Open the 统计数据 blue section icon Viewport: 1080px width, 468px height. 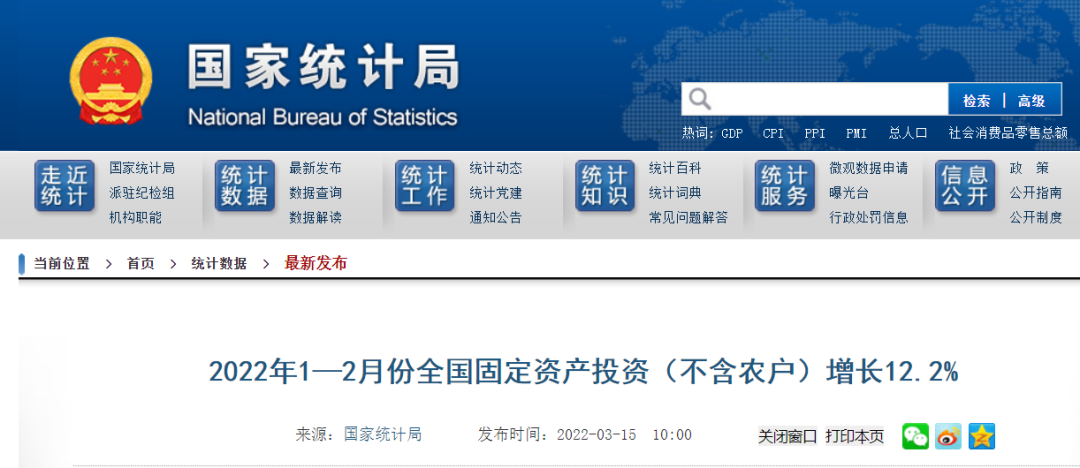pyautogui.click(x=245, y=185)
